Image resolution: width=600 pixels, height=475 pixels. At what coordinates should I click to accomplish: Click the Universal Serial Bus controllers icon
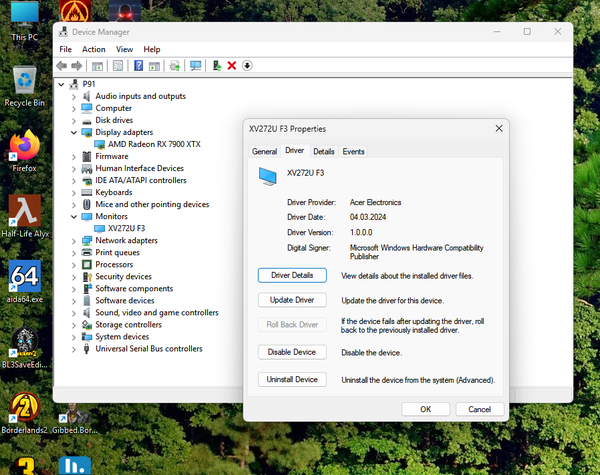tap(86, 349)
